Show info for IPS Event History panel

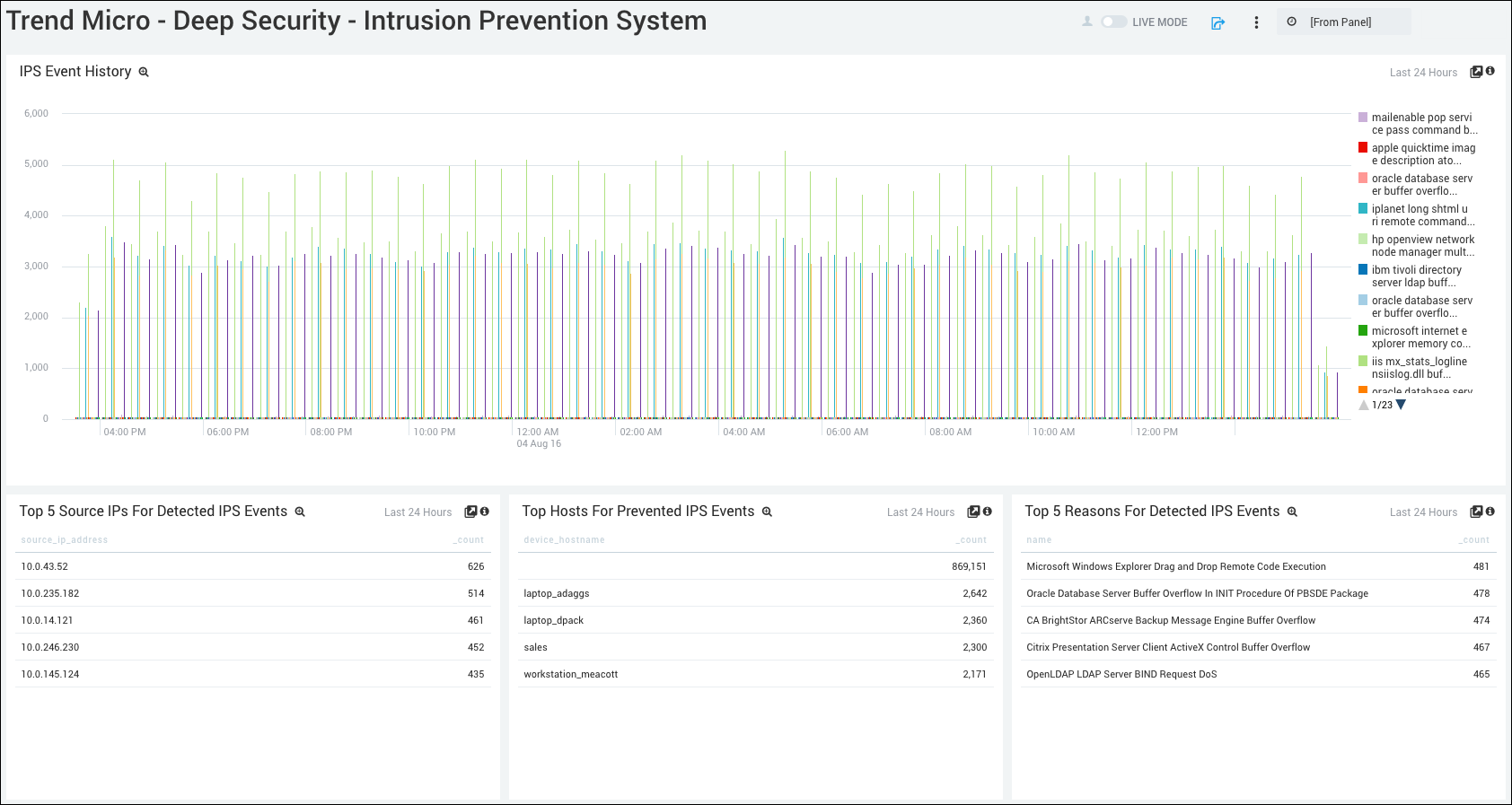pos(1490,71)
